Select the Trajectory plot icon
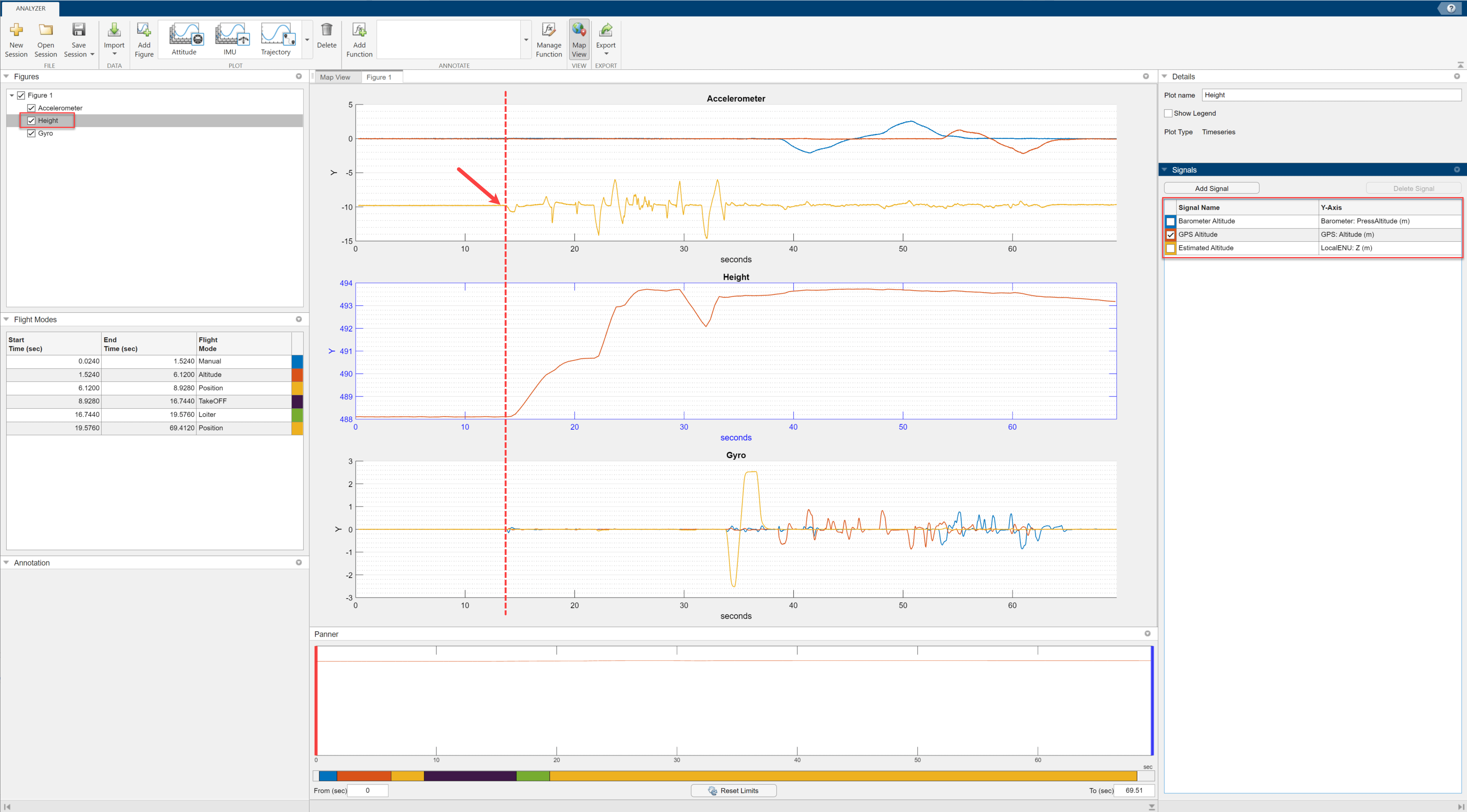 276,34
